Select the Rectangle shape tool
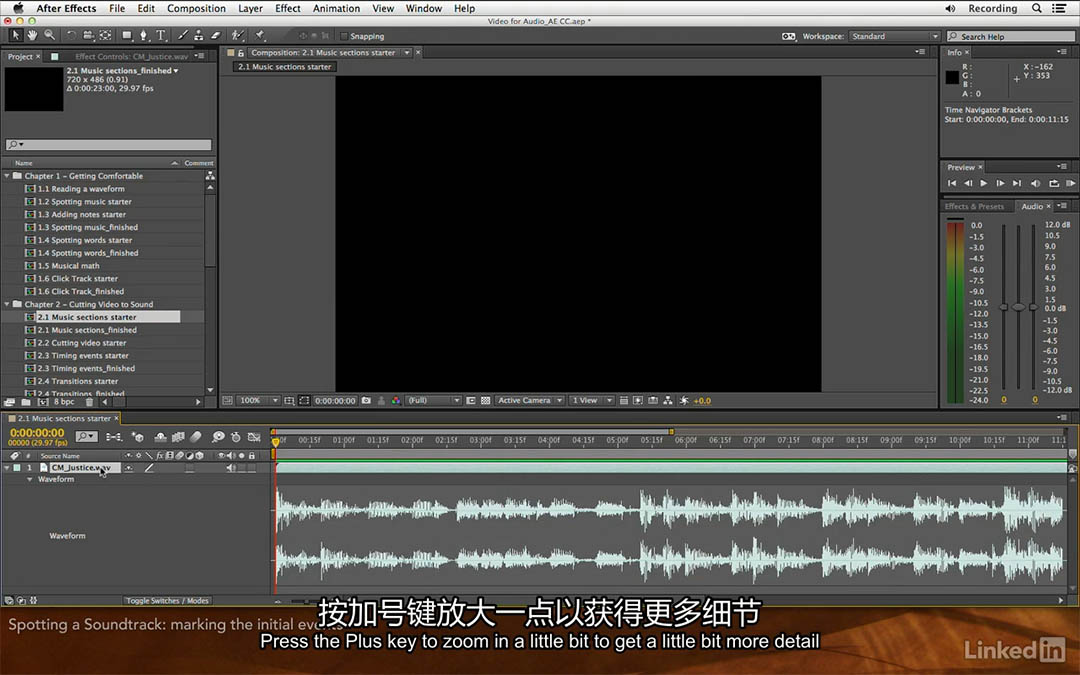 tap(127, 35)
